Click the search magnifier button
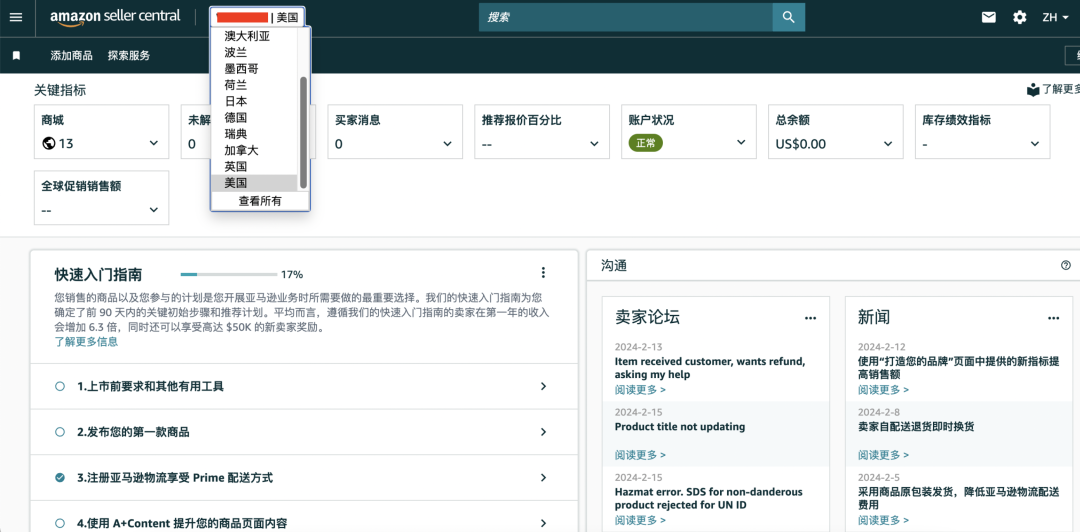 [789, 17]
